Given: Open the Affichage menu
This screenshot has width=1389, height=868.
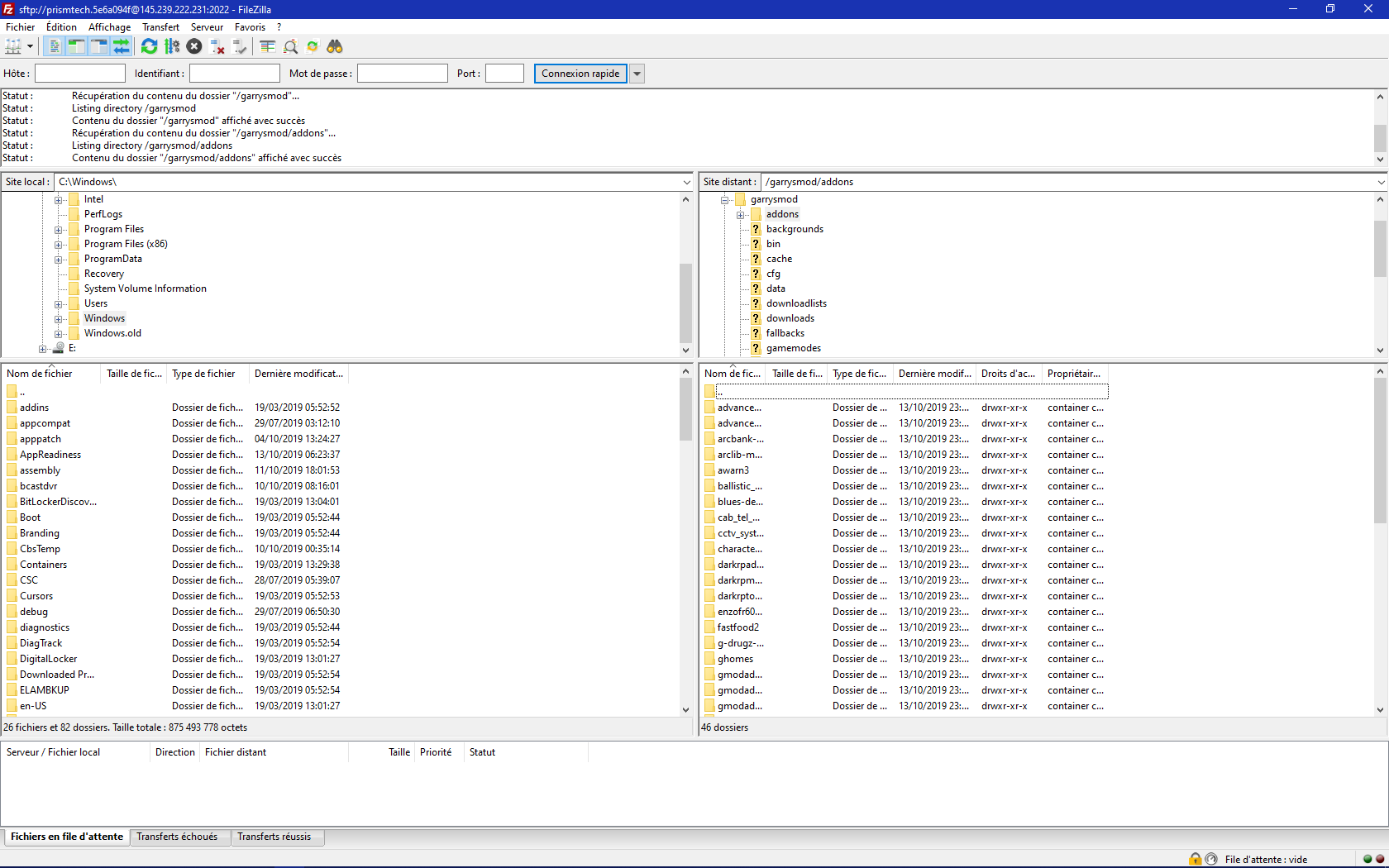Looking at the screenshot, I should coord(109,27).
